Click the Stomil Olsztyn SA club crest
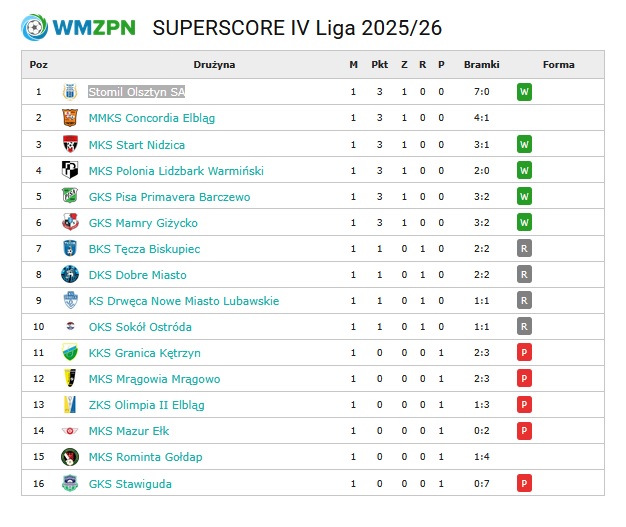The image size is (626, 527). click(x=69, y=92)
